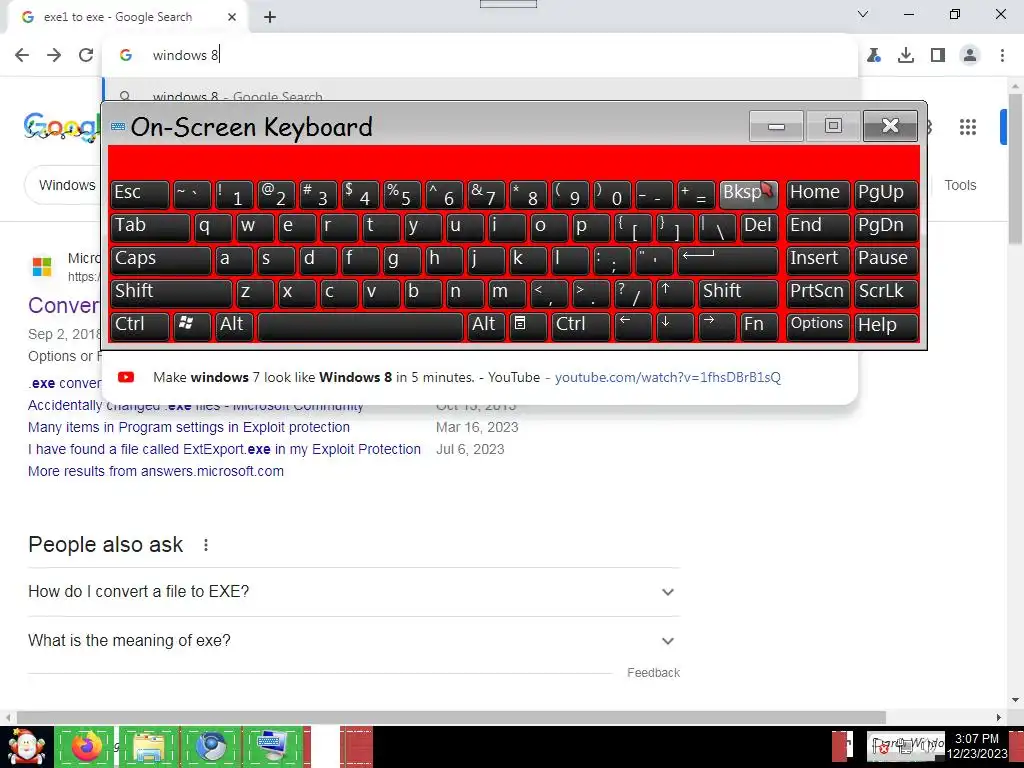Go back with the Chrome back arrow
Viewport: 1024px width, 768px height.
pyautogui.click(x=22, y=55)
